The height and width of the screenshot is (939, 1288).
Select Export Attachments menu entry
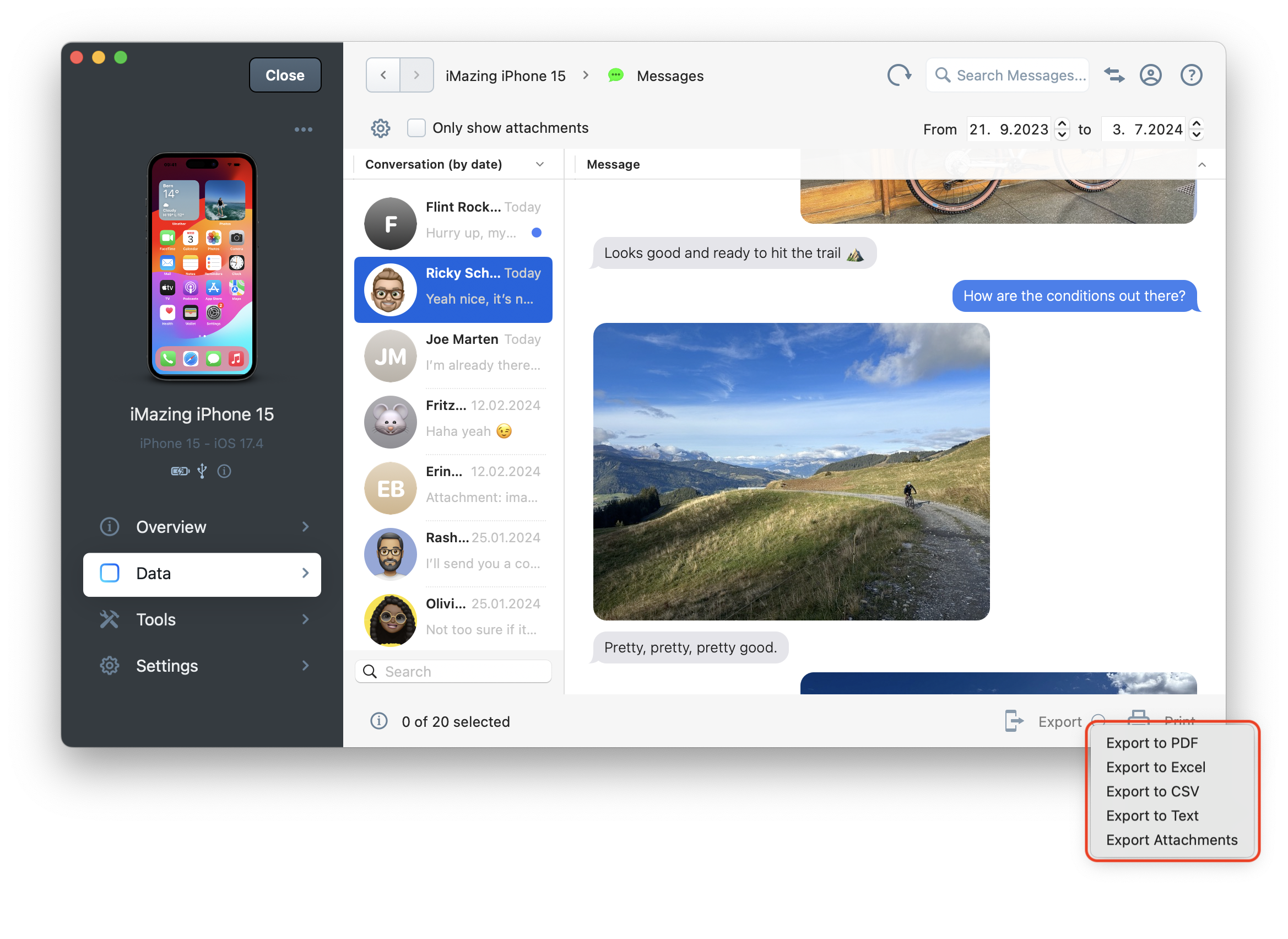pyautogui.click(x=1171, y=839)
